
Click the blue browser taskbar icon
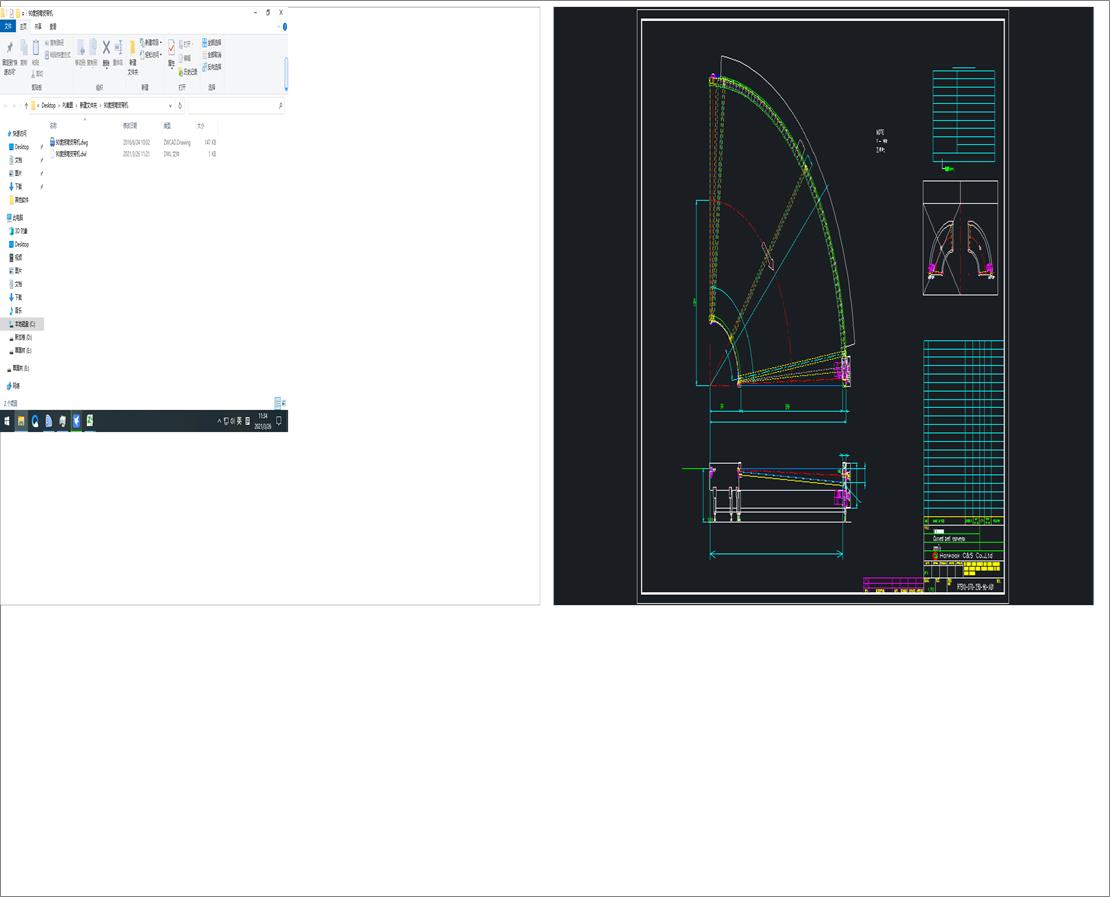[35, 421]
